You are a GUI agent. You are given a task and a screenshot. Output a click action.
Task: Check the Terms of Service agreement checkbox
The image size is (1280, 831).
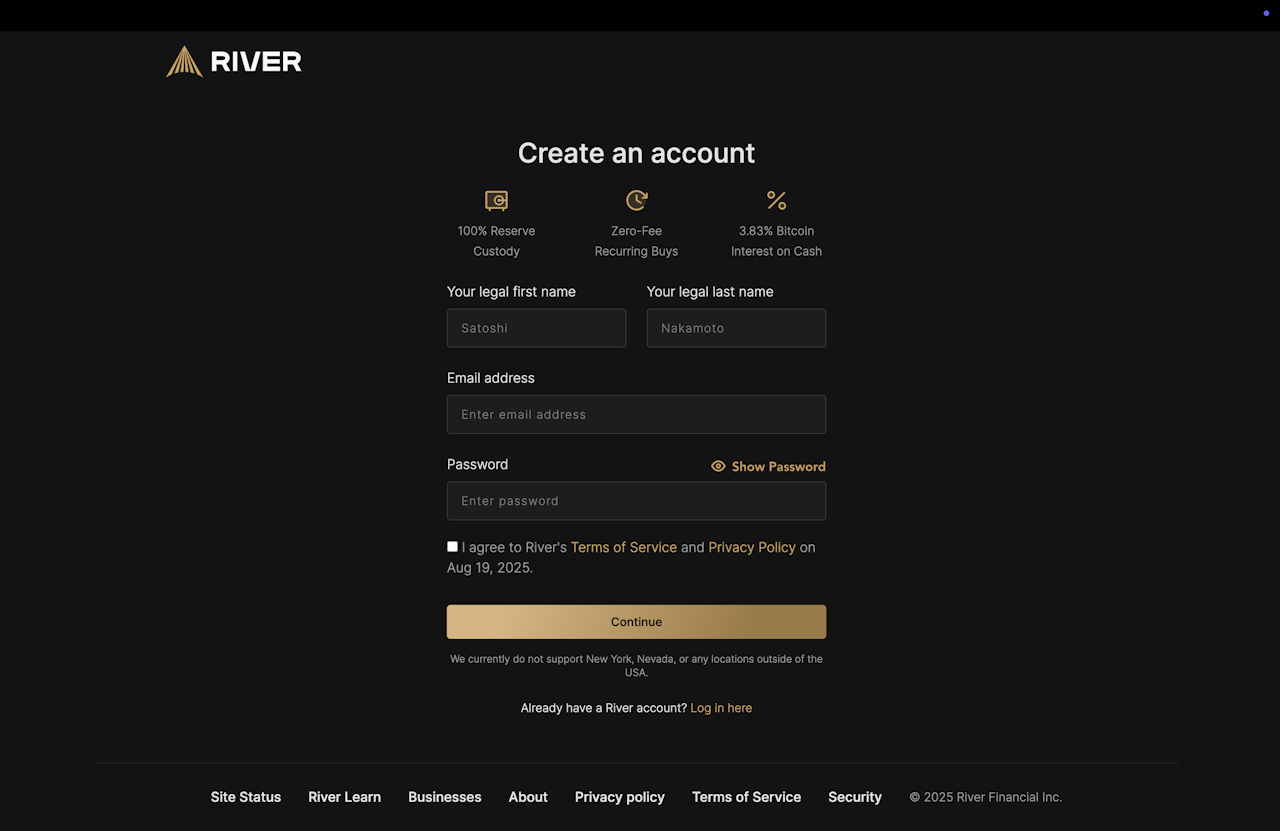tap(452, 547)
